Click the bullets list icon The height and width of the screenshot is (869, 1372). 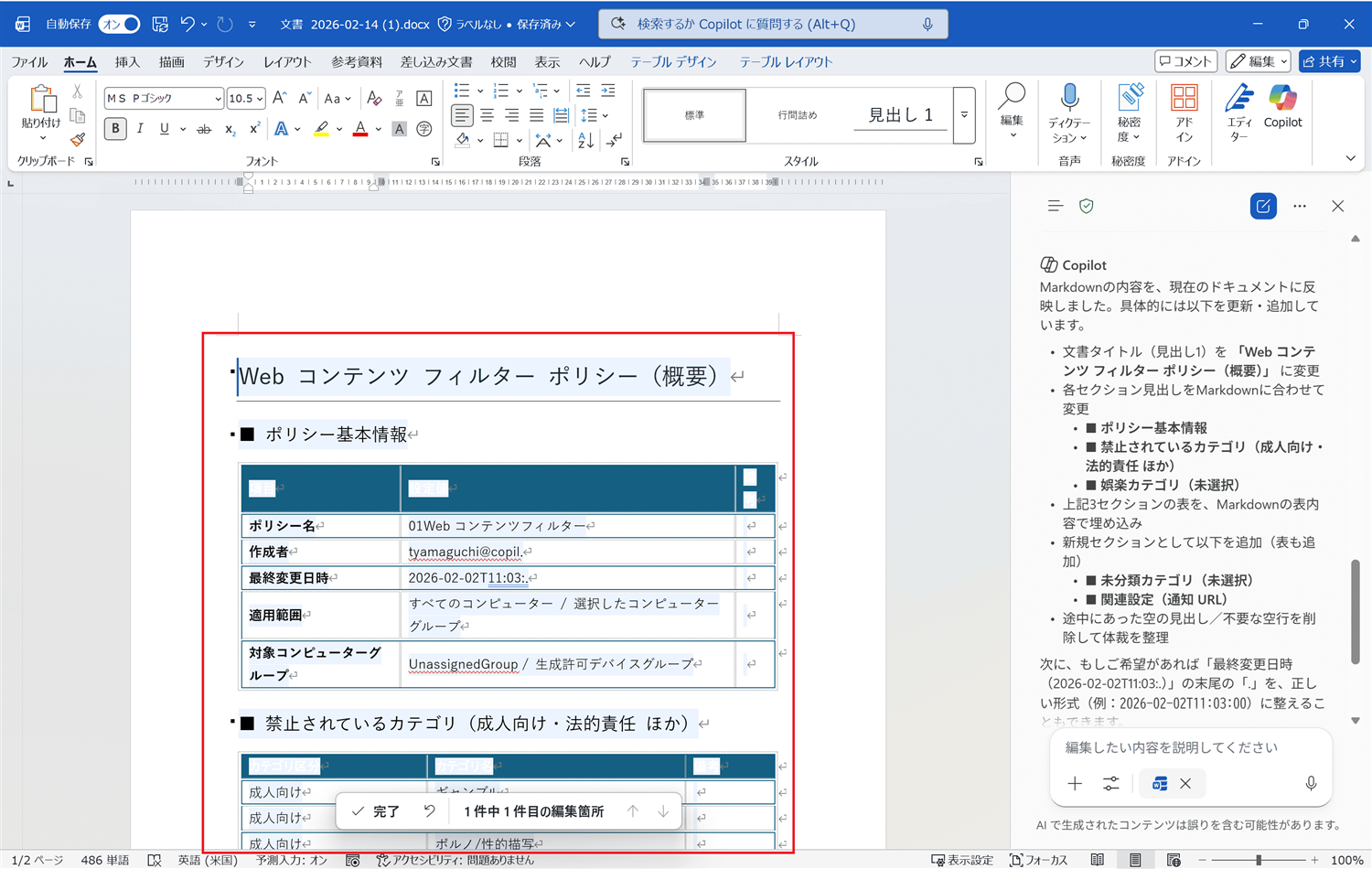click(x=462, y=91)
